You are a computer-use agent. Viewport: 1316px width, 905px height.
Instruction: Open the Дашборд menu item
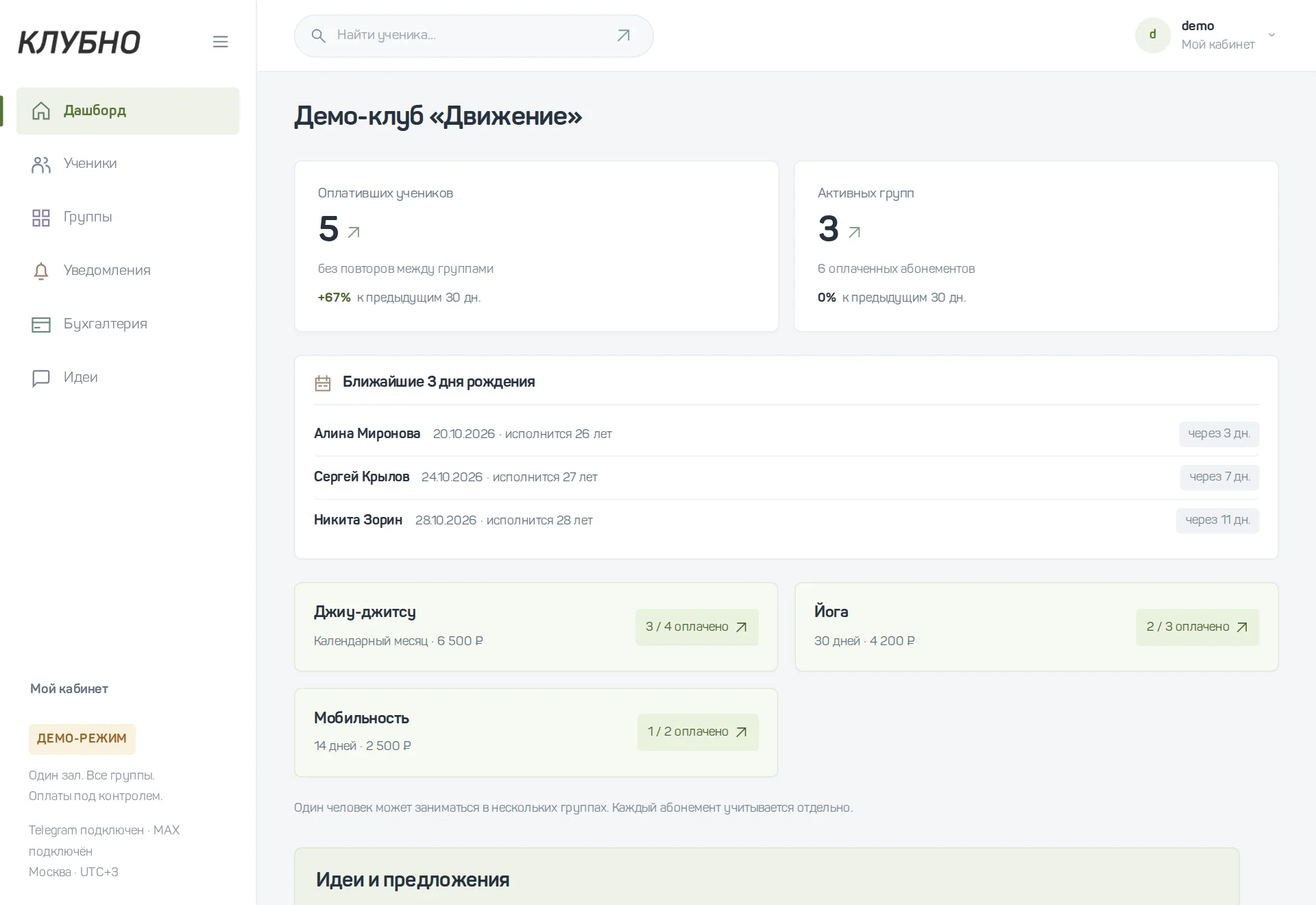[x=127, y=110]
